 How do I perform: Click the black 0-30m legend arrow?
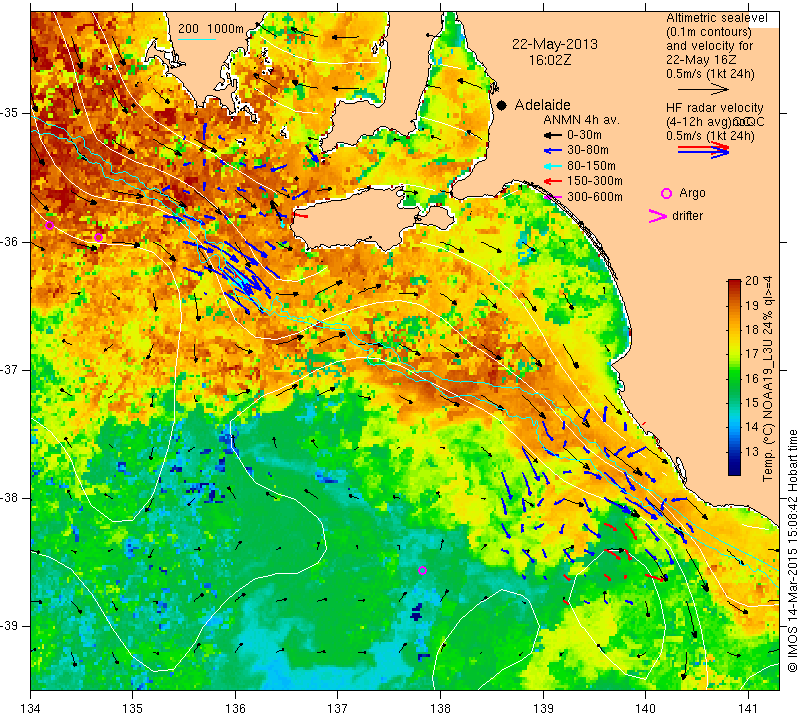click(552, 135)
